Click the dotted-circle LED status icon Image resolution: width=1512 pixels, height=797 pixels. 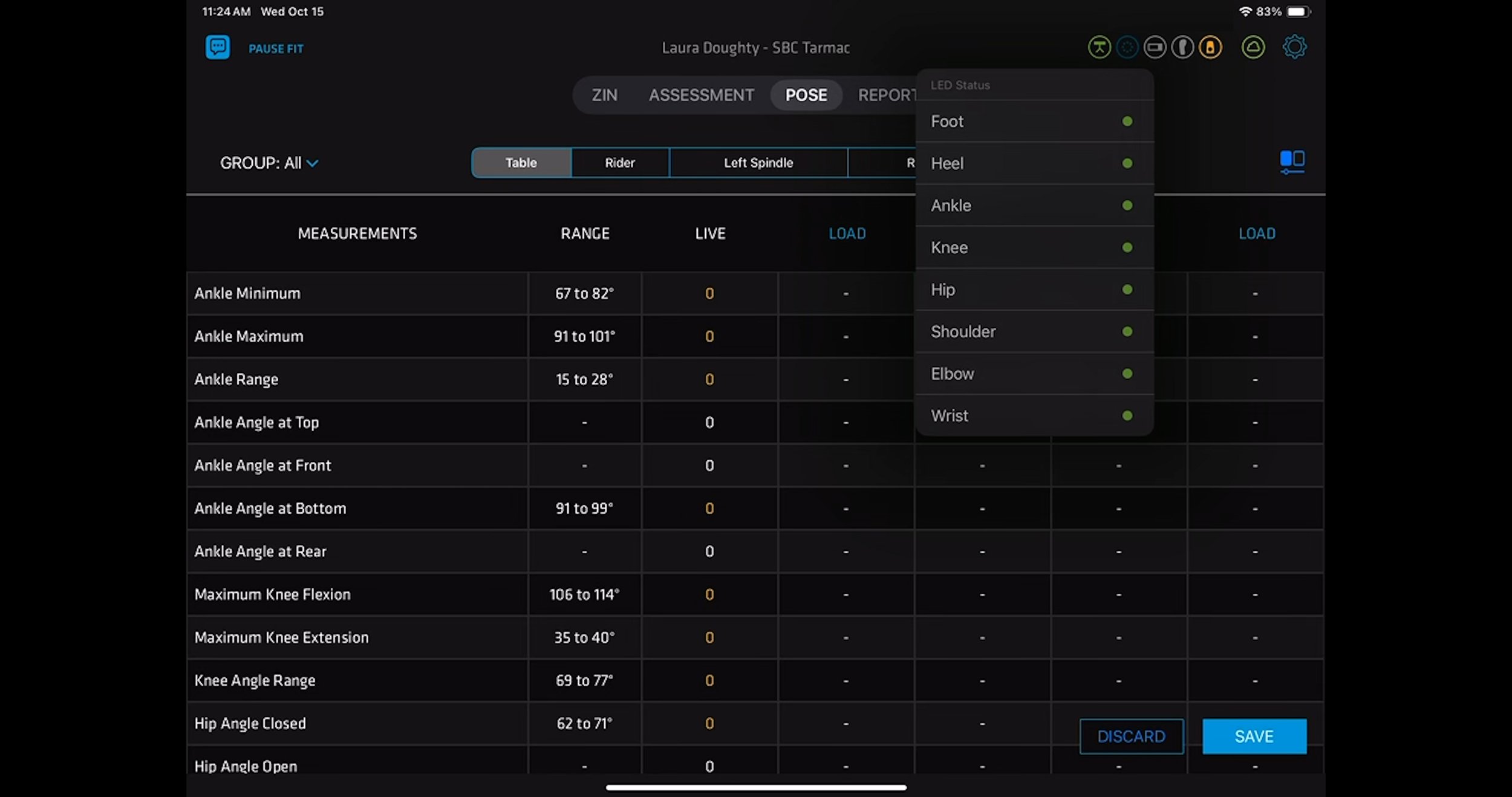pos(1127,47)
